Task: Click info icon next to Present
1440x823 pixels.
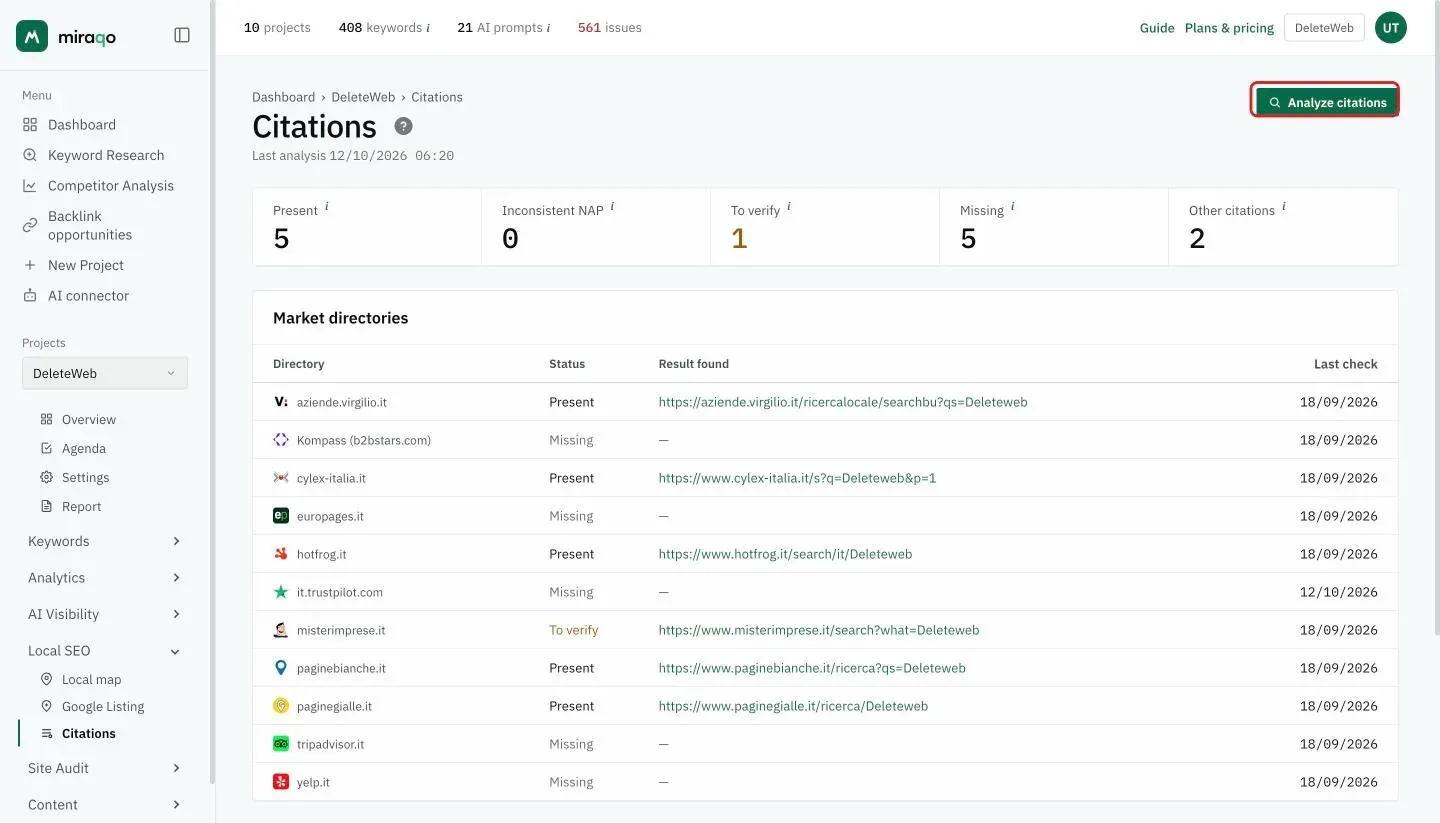Action: (x=327, y=207)
